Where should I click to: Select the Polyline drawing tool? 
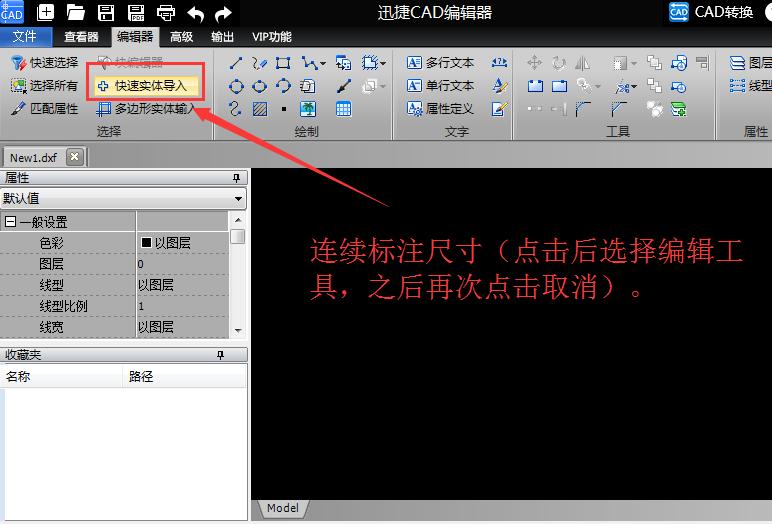(x=309, y=63)
